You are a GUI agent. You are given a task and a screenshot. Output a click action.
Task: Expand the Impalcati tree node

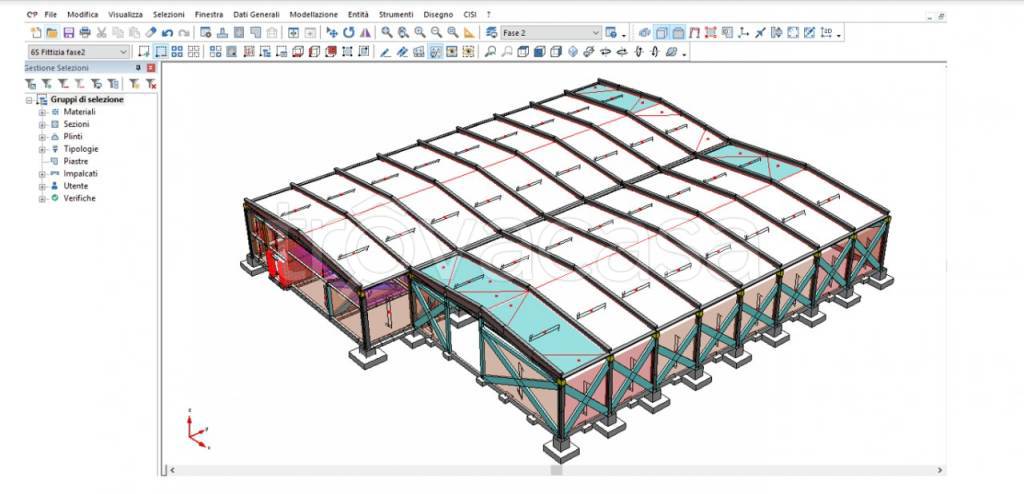(x=42, y=174)
